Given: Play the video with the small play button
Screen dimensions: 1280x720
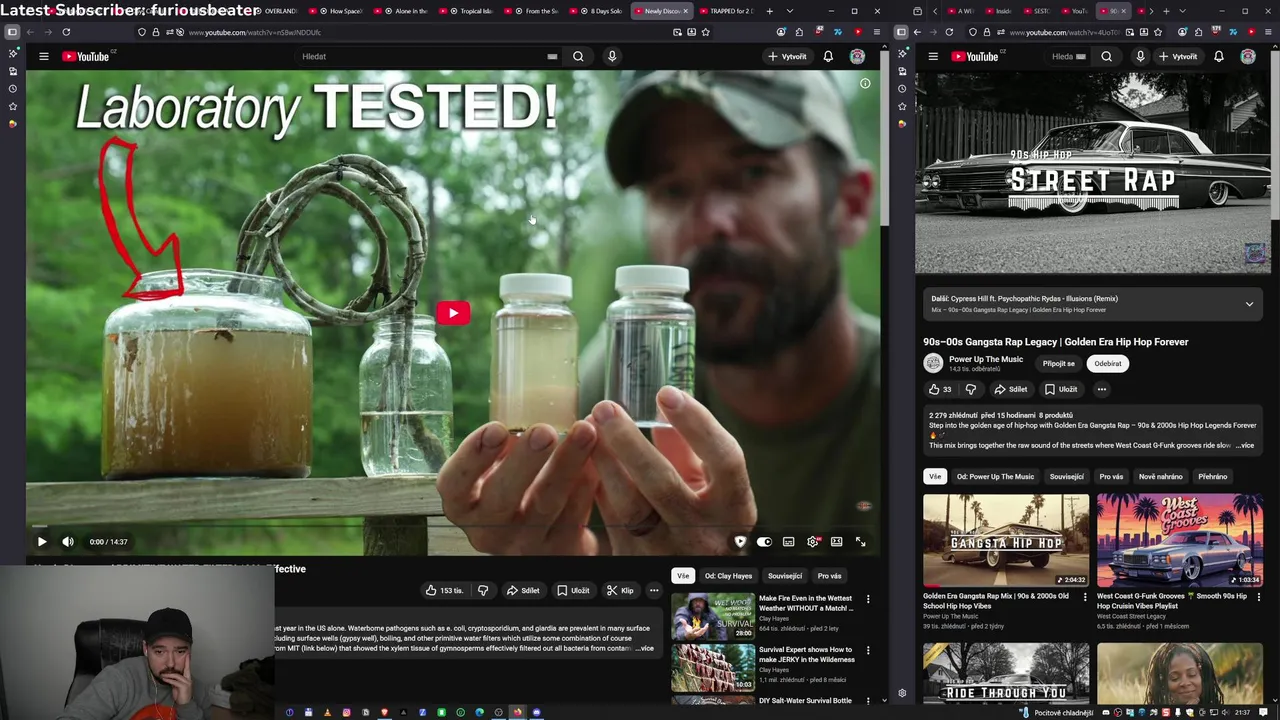Looking at the screenshot, I should 42,542.
